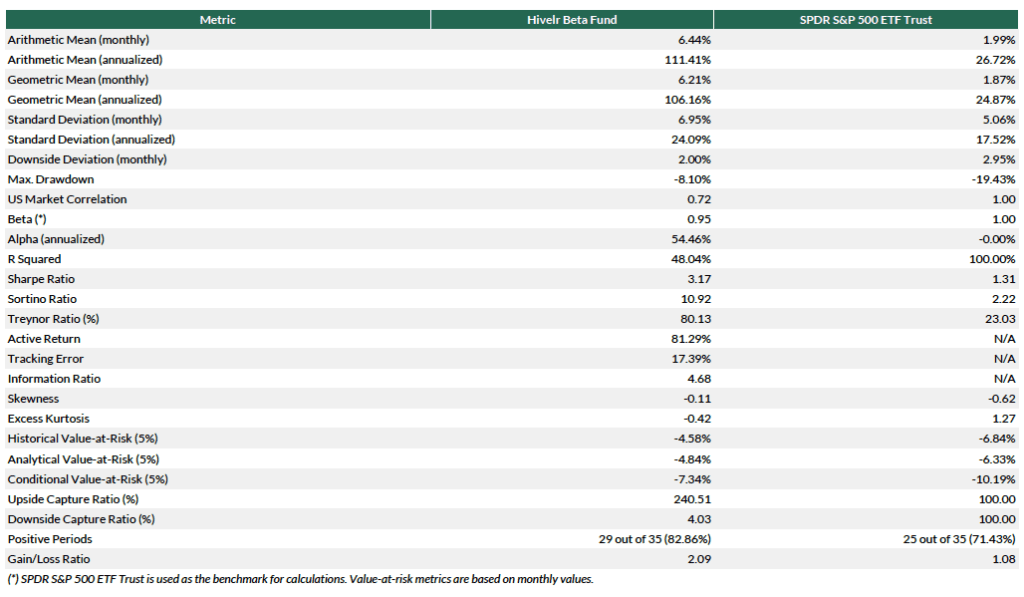Select the Hivelr Sortino Ratio "10.92"
This screenshot has width=1024, height=597.
[696, 298]
